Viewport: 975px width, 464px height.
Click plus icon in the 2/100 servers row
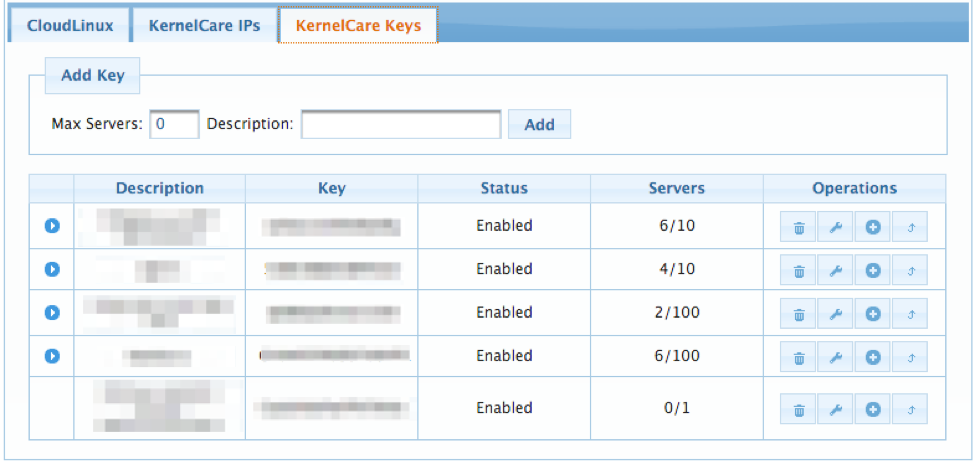pyautogui.click(x=873, y=313)
